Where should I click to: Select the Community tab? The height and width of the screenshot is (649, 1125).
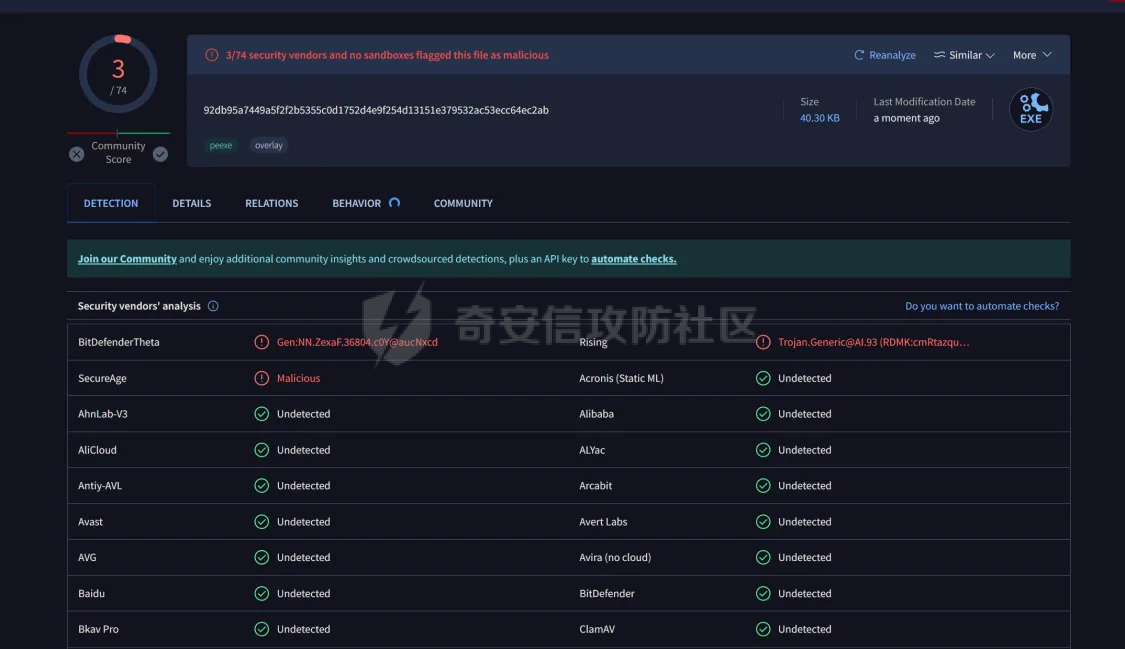pos(463,203)
